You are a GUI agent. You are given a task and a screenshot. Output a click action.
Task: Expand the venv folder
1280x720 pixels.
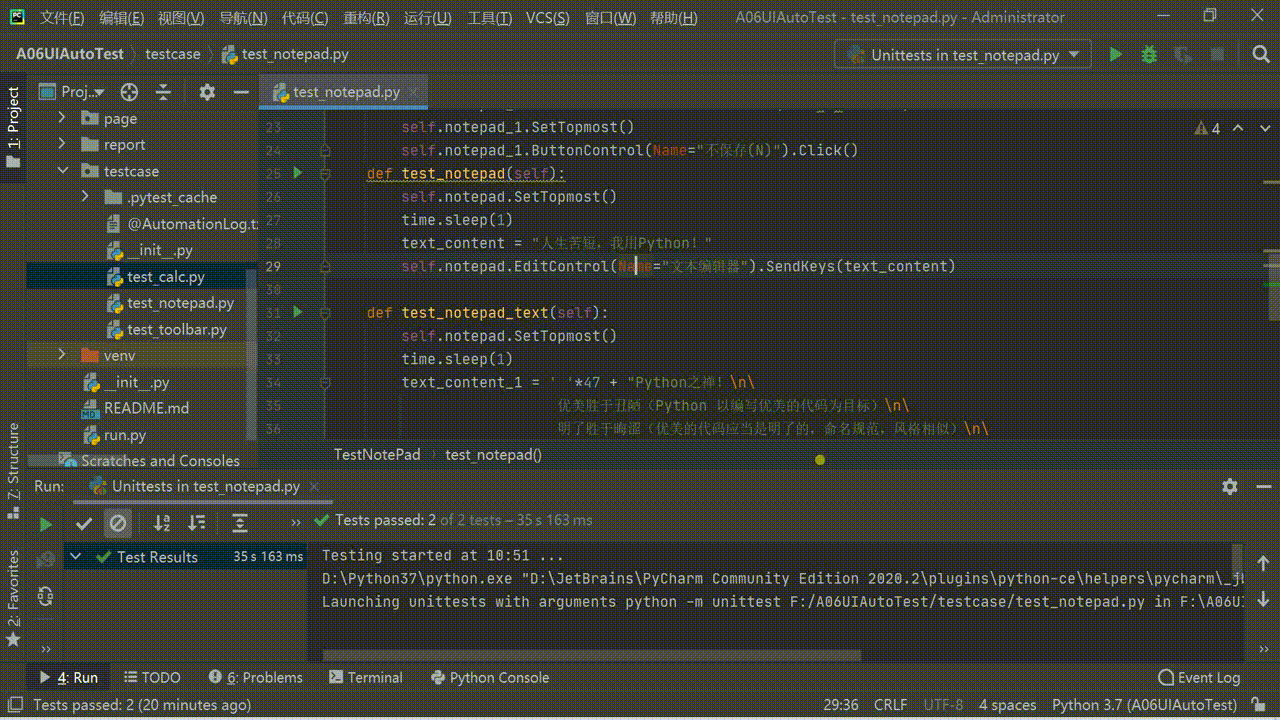[62, 355]
